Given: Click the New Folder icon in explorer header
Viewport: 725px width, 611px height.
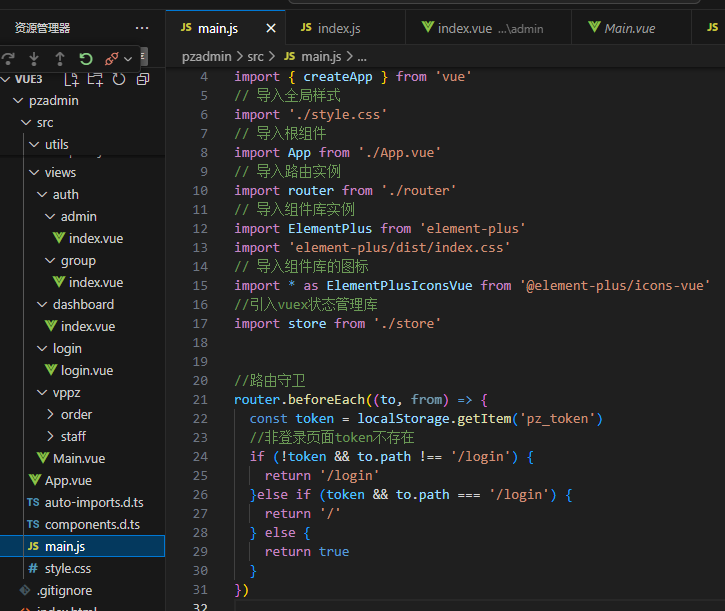Looking at the screenshot, I should pos(95,79).
